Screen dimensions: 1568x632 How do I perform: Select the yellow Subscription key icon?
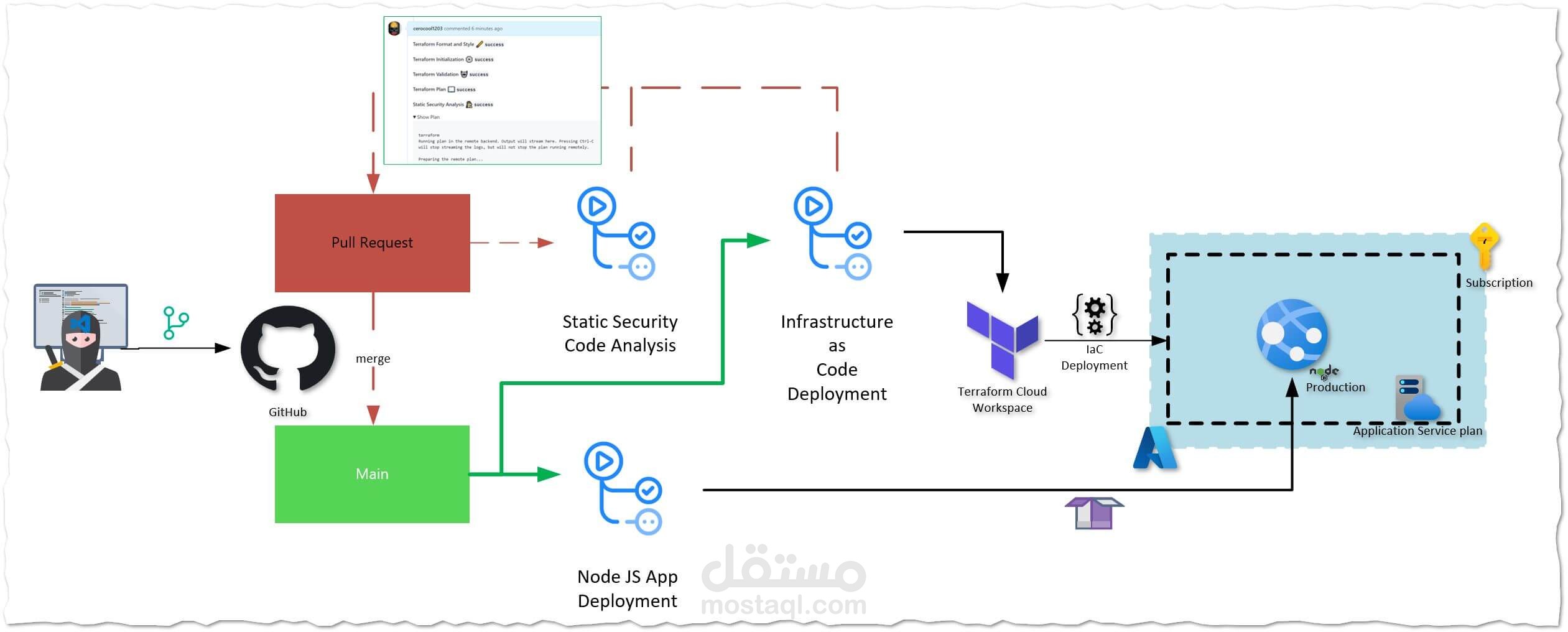(x=1482, y=246)
